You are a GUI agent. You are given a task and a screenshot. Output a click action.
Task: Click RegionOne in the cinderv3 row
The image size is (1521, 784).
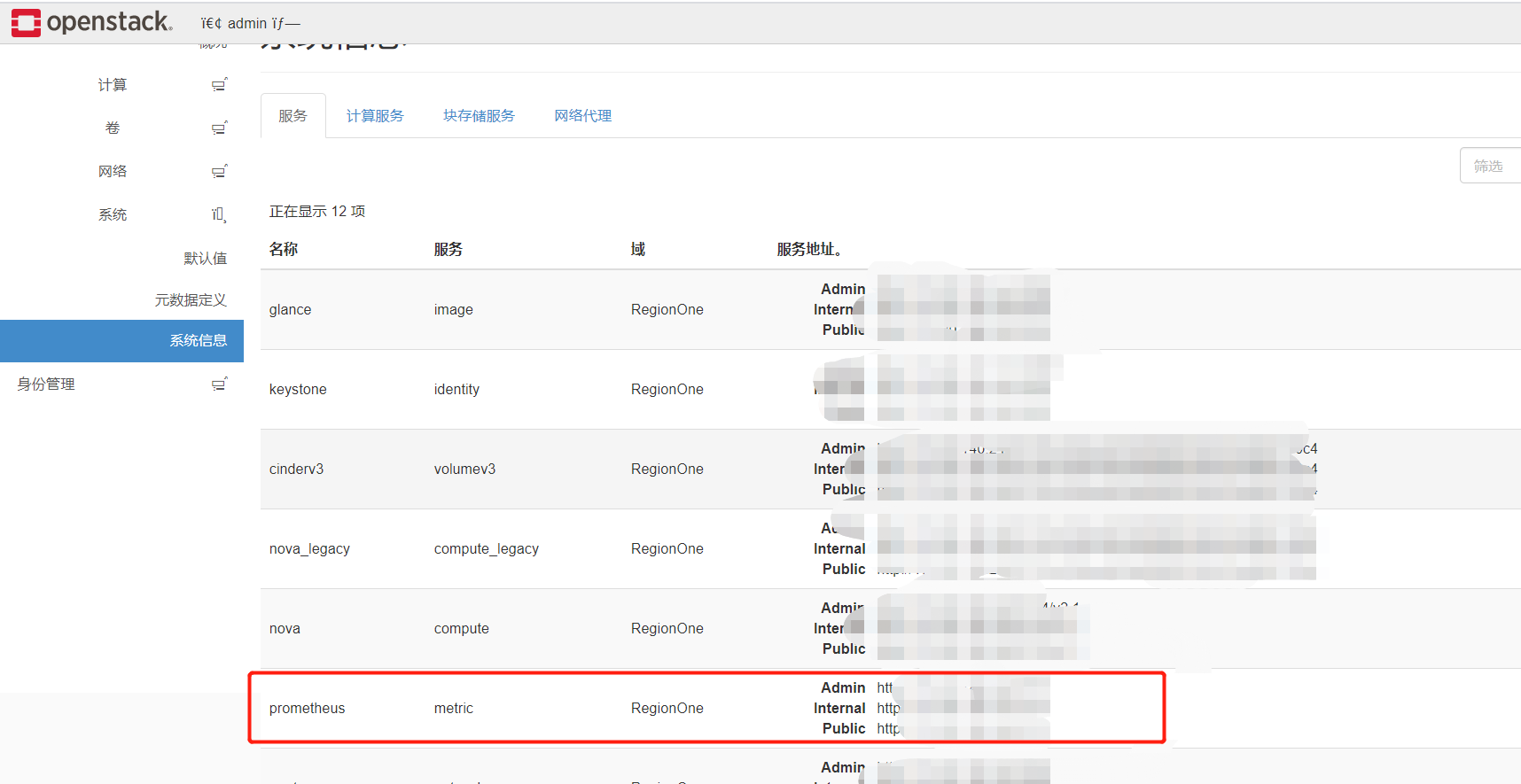pyautogui.click(x=667, y=470)
